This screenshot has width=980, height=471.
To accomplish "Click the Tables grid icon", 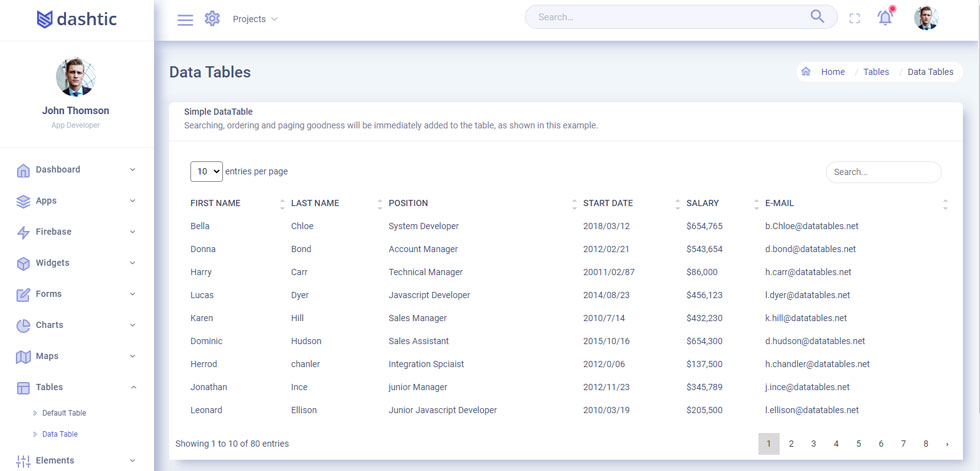I will tap(23, 388).
